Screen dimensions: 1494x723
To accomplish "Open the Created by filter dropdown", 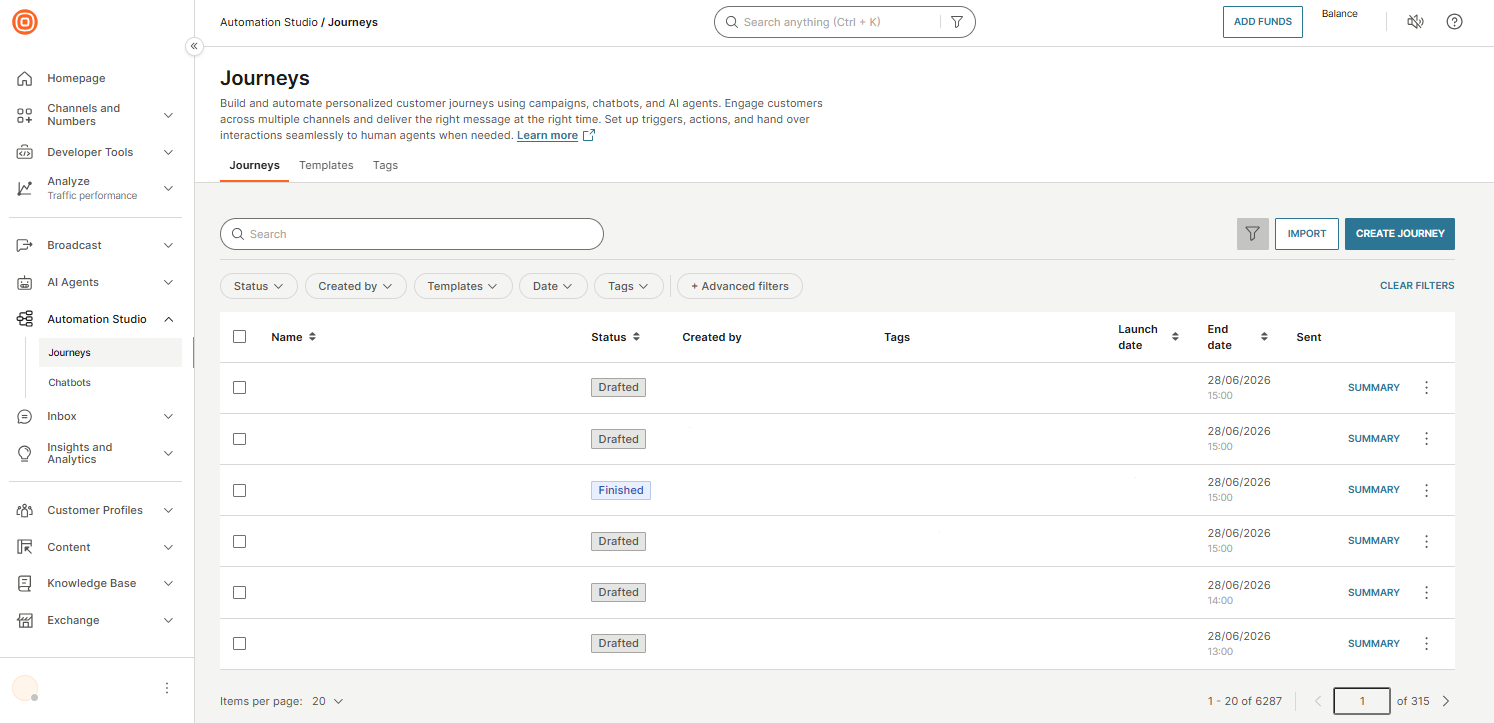I will point(355,286).
